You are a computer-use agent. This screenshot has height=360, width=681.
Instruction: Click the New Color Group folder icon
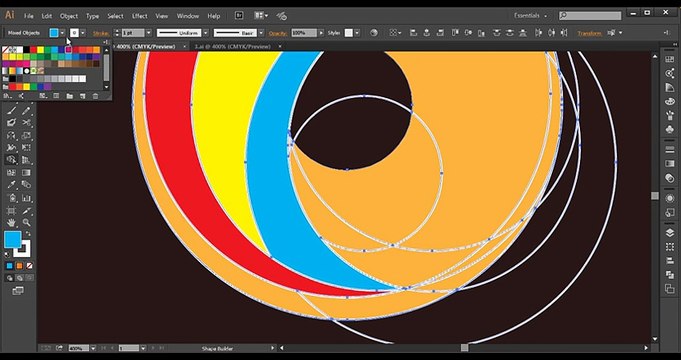pos(69,96)
